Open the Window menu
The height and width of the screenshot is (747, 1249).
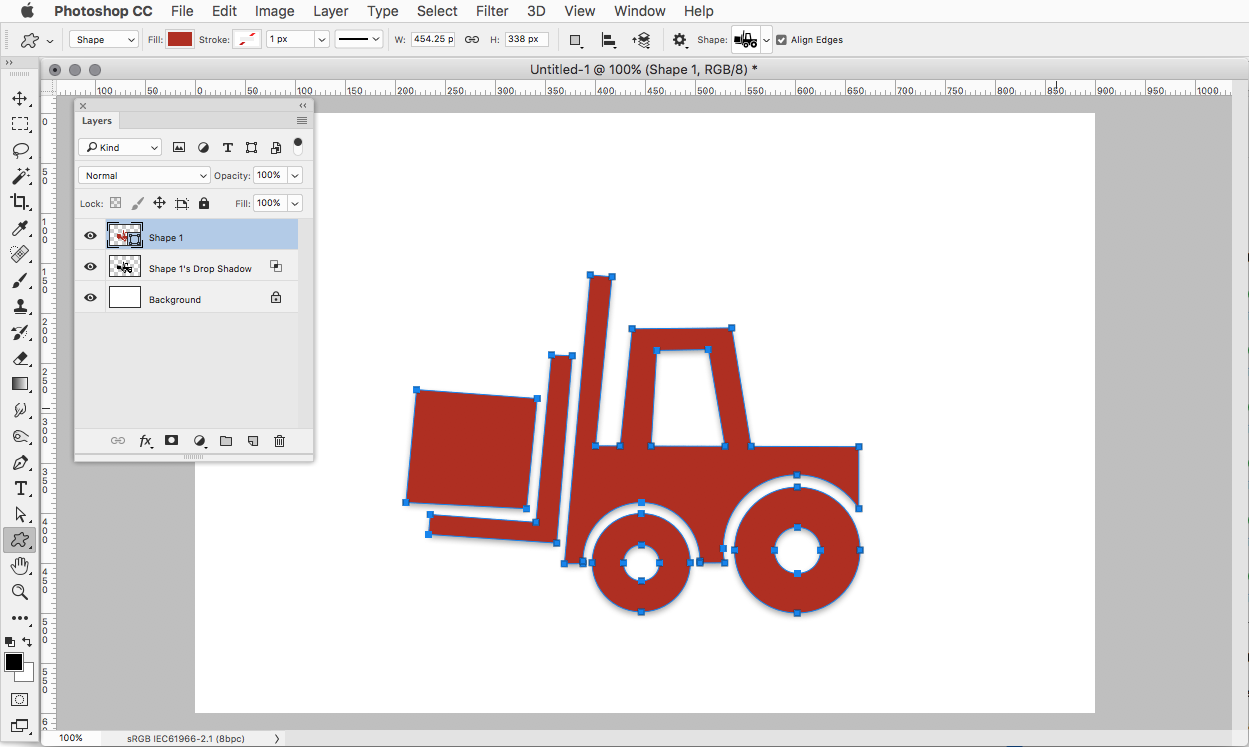[x=639, y=11]
